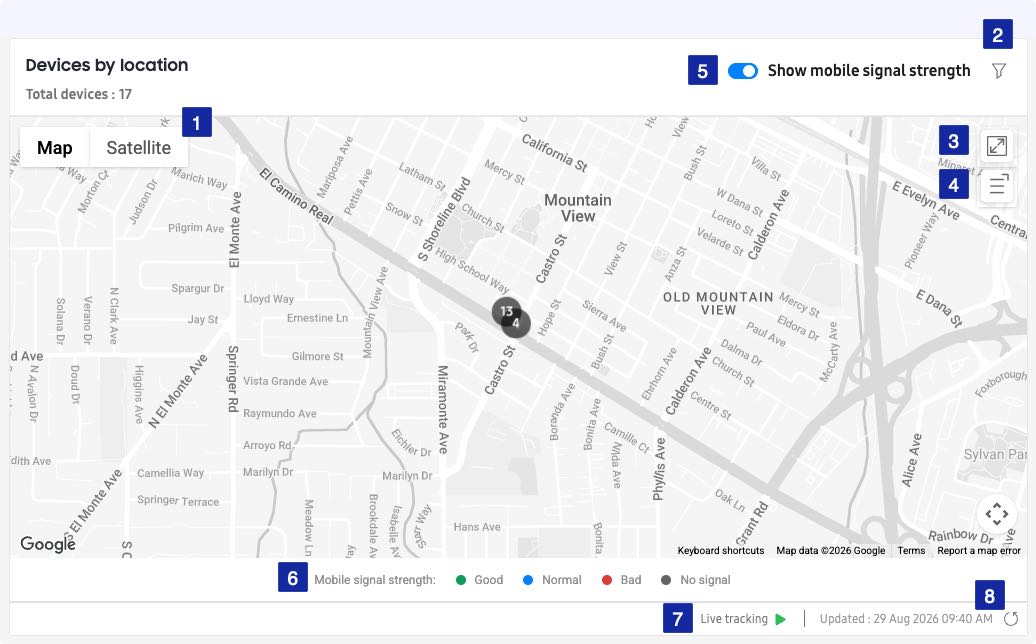This screenshot has height=644, width=1036.
Task: Click the "Total devices : 17" text
Action: click(79, 94)
